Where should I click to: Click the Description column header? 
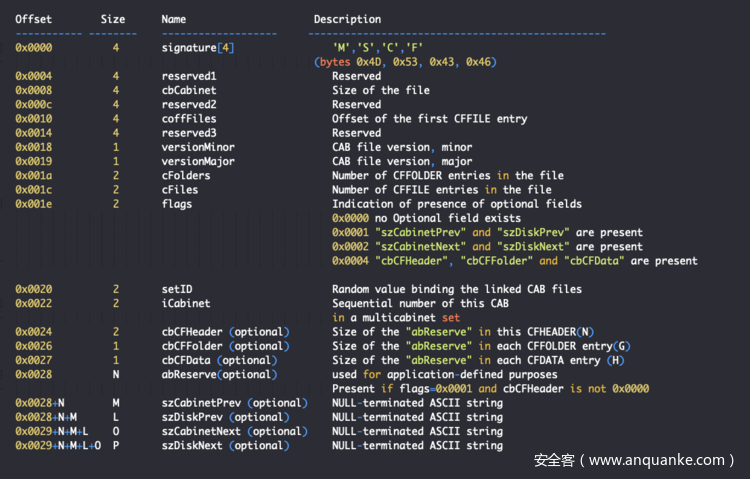click(347, 19)
